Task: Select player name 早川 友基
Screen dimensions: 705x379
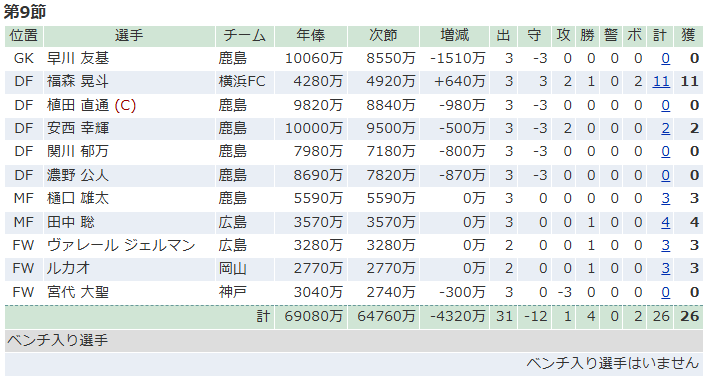Action: point(78,58)
